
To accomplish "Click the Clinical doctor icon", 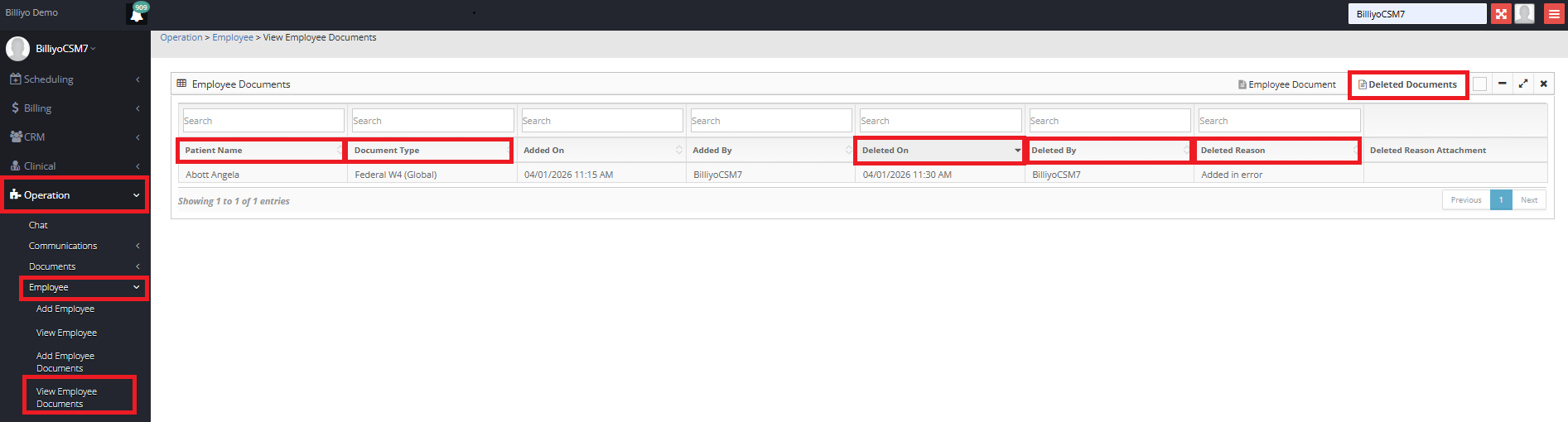I will click(15, 166).
